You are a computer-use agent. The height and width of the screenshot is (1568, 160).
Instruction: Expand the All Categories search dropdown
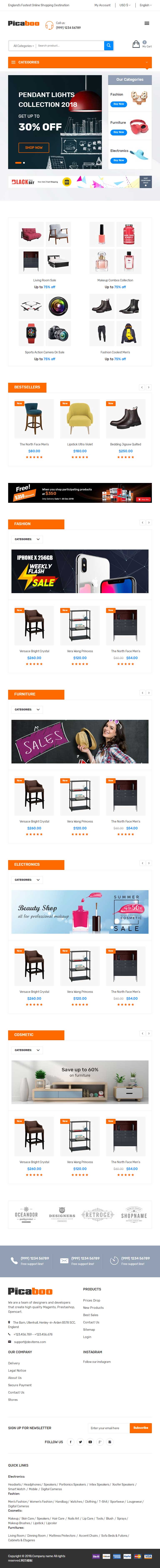[23, 46]
